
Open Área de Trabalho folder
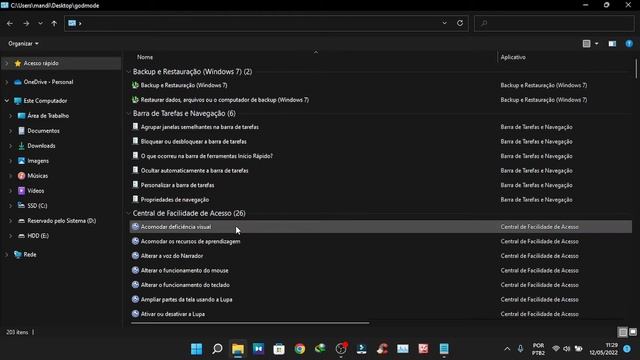48,116
